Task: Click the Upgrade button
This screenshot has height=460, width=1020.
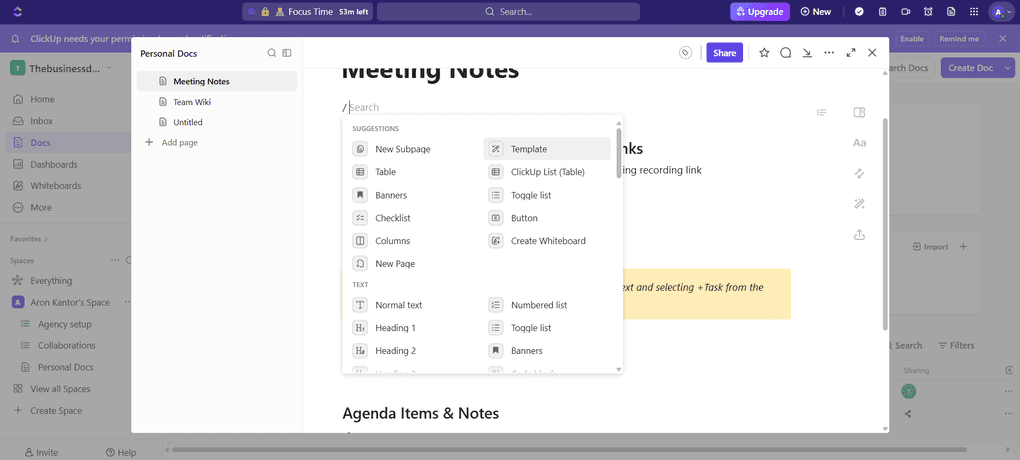Action: click(760, 12)
